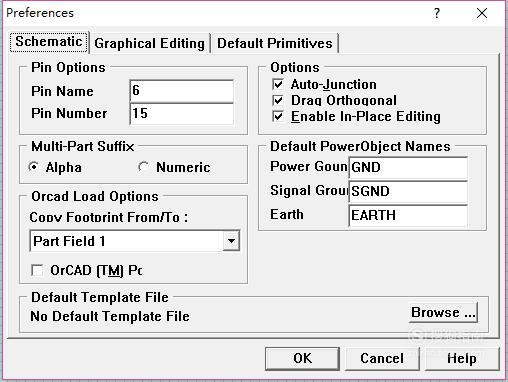This screenshot has height=382, width=508.
Task: Select the Alpha suffix radio button
Action: (33, 167)
